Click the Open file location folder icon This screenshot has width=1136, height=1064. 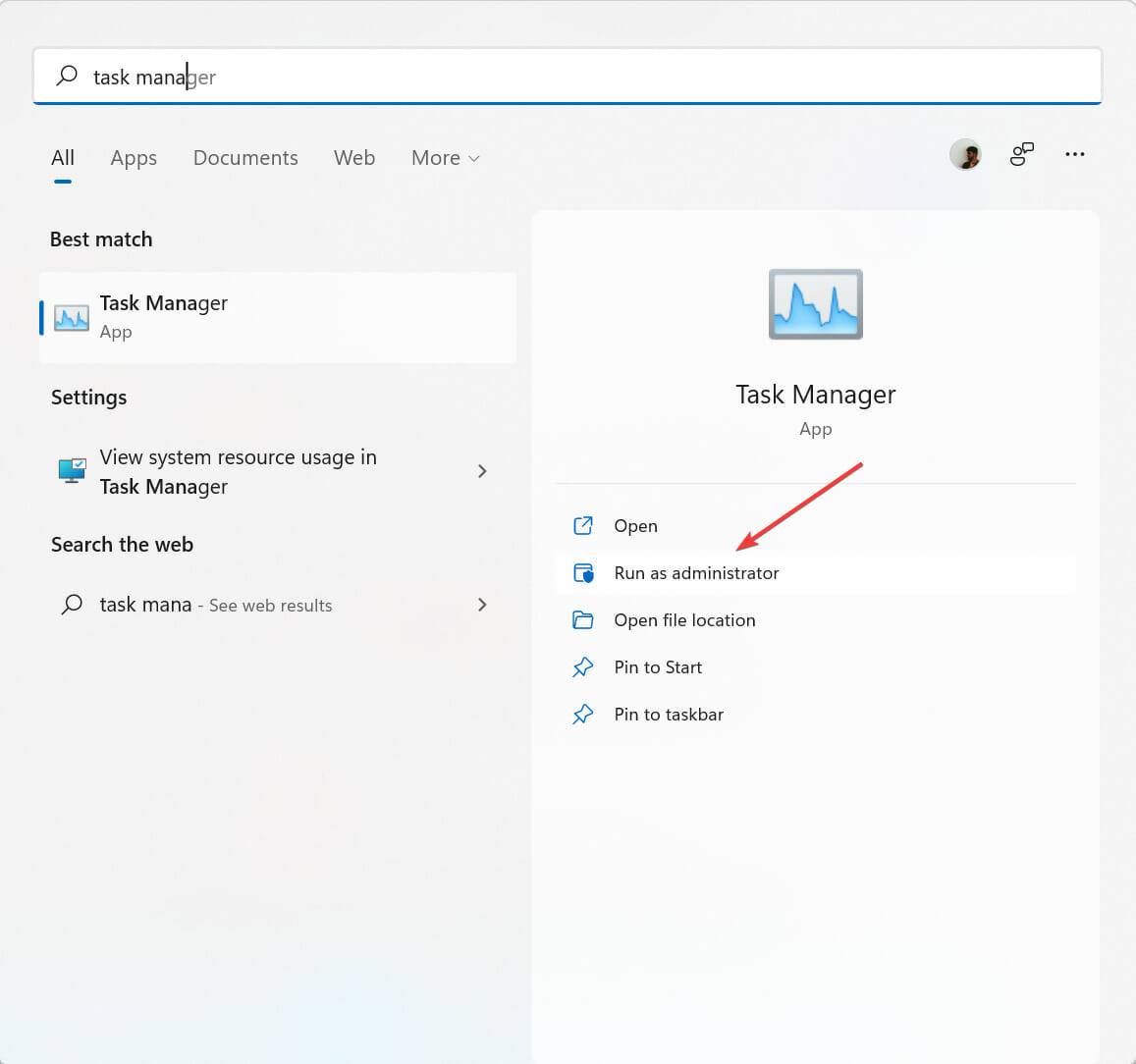[583, 620]
